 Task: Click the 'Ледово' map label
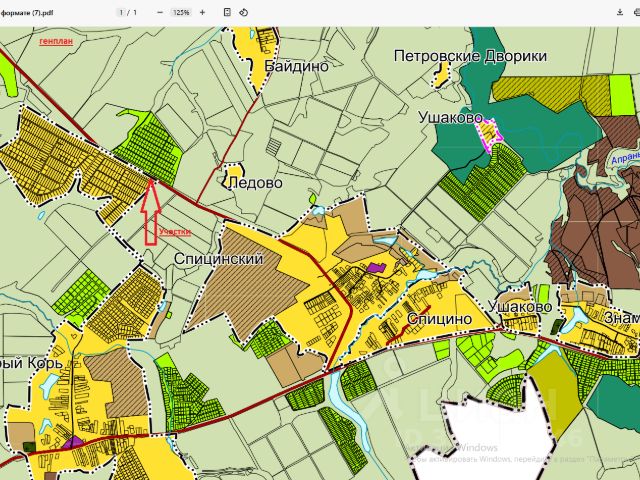pyautogui.click(x=255, y=183)
